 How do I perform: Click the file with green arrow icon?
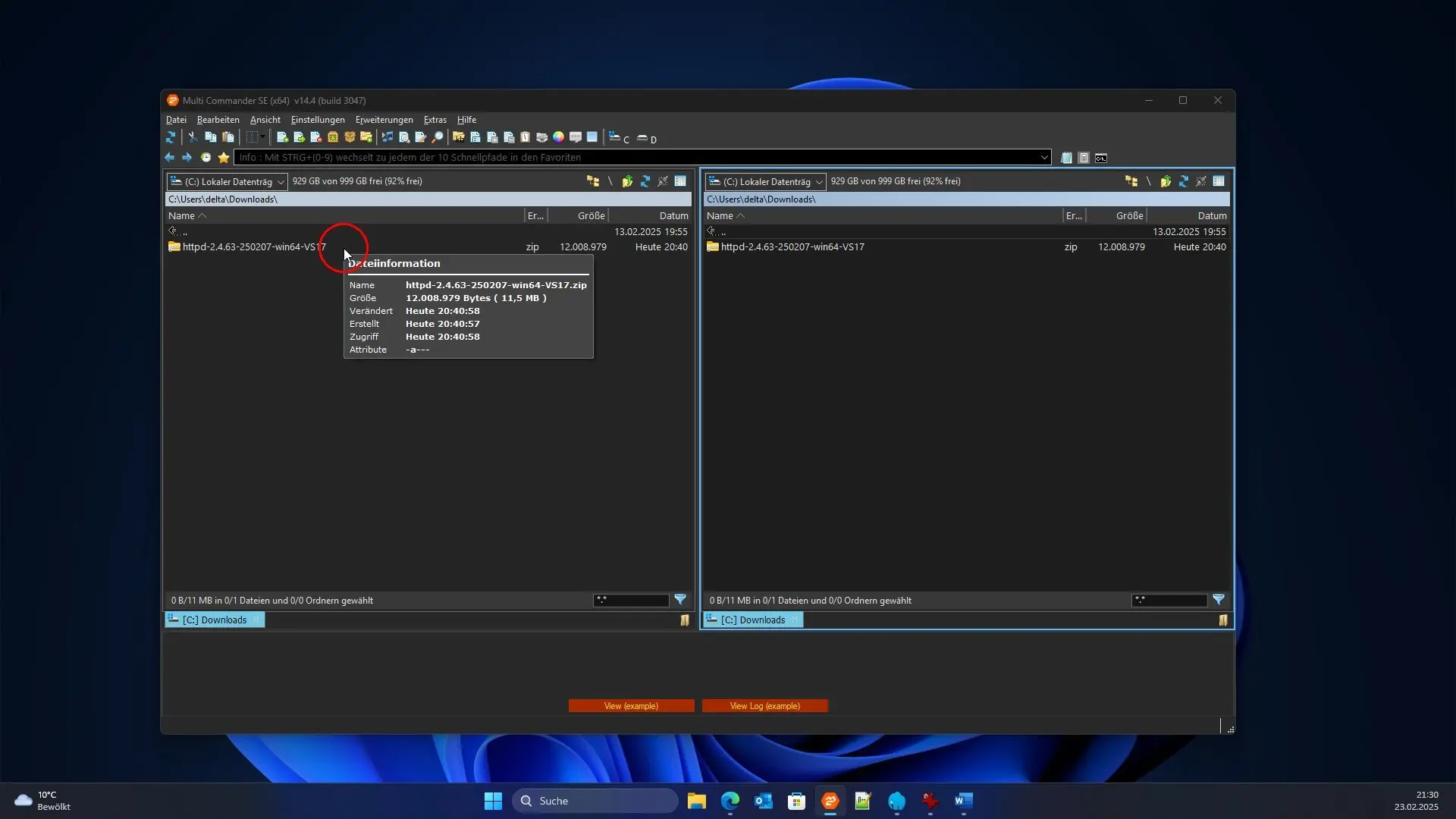299,137
